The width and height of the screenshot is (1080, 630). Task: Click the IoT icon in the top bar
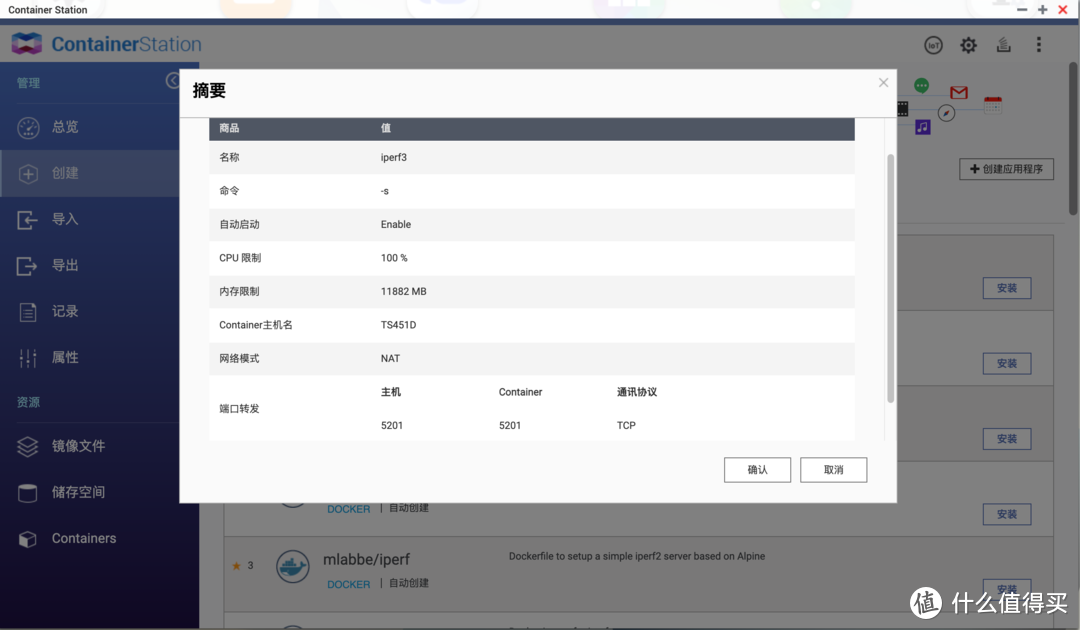(933, 45)
